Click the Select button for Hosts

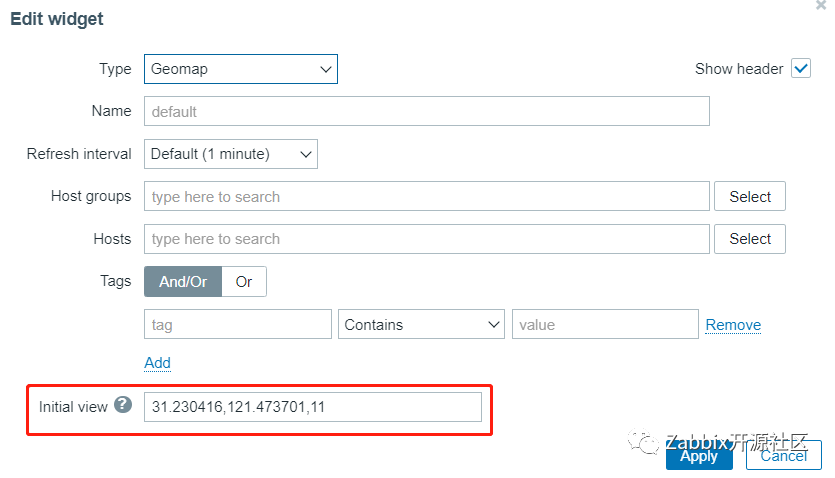click(749, 239)
